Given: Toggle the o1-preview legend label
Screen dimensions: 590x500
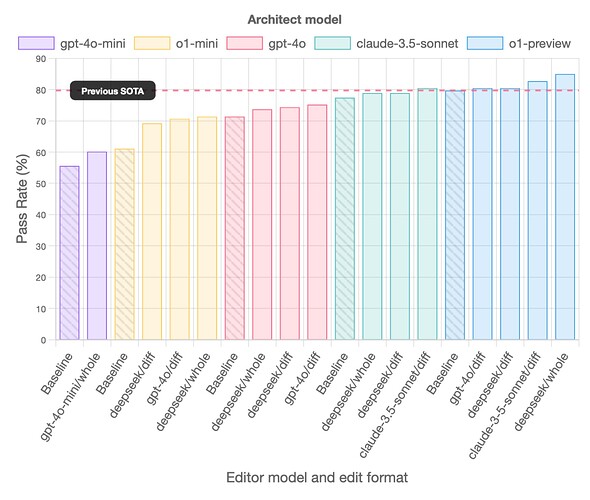Looking at the screenshot, I should [540, 44].
